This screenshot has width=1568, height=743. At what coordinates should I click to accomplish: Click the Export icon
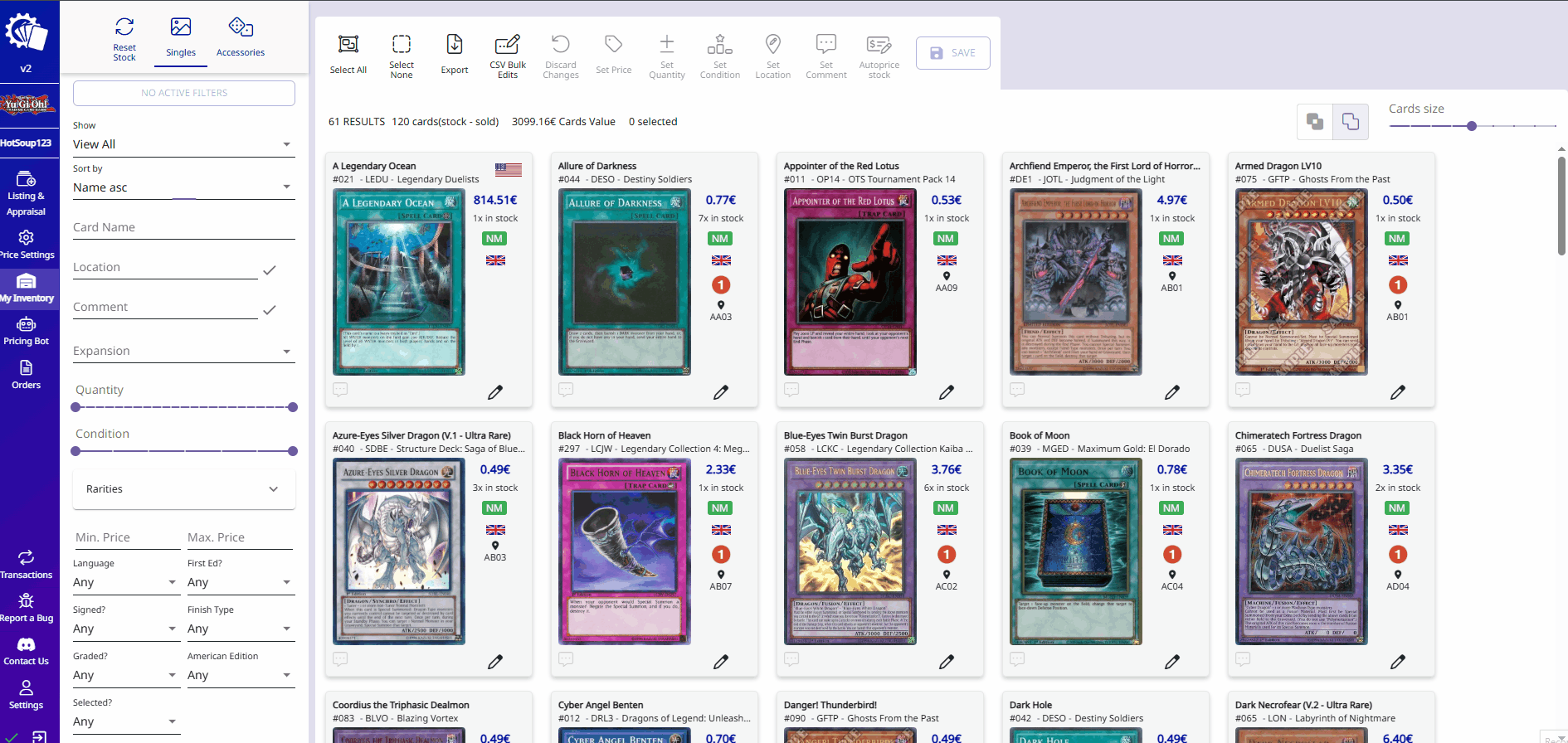click(x=455, y=44)
